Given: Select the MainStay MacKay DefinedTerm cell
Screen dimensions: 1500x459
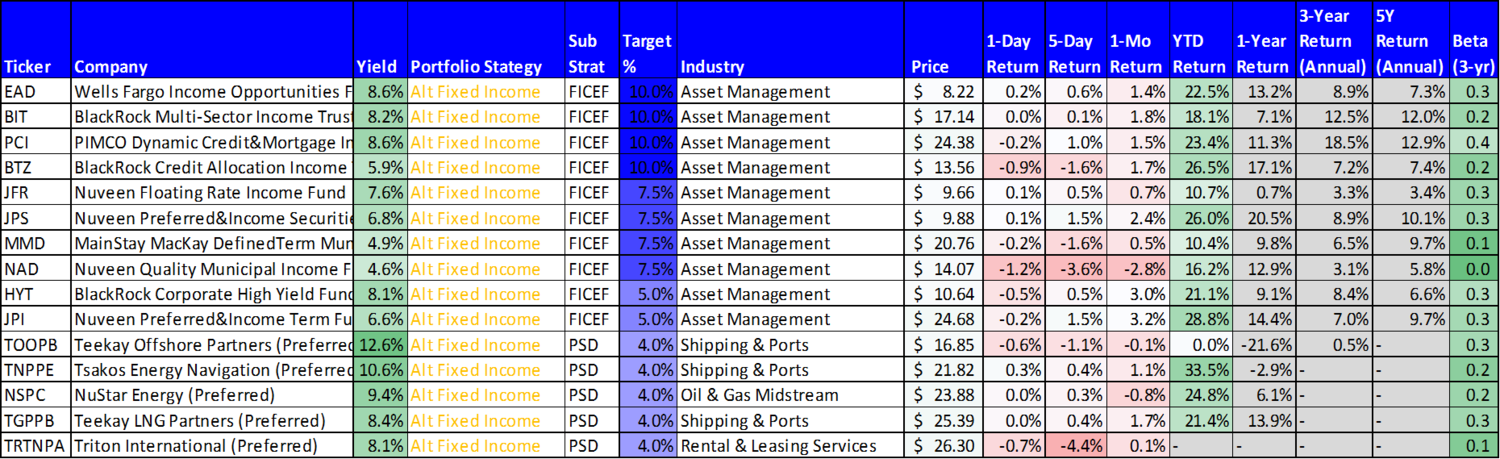Looking at the screenshot, I should 212,243.
